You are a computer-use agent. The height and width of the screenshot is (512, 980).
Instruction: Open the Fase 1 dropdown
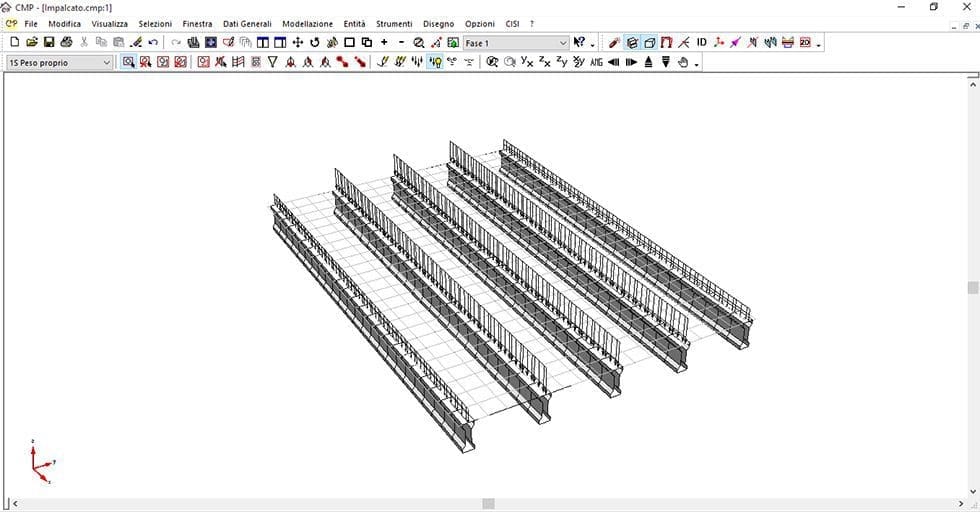pyautogui.click(x=562, y=43)
